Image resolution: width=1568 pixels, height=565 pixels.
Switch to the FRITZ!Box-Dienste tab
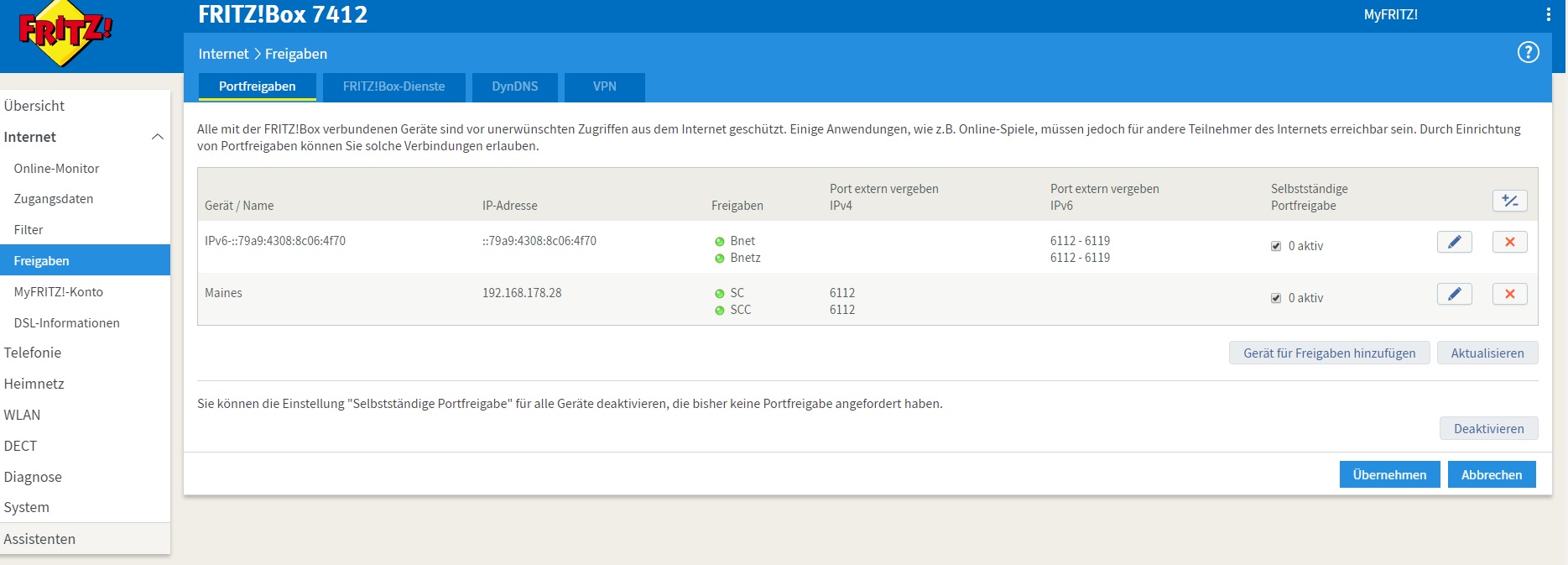[393, 86]
